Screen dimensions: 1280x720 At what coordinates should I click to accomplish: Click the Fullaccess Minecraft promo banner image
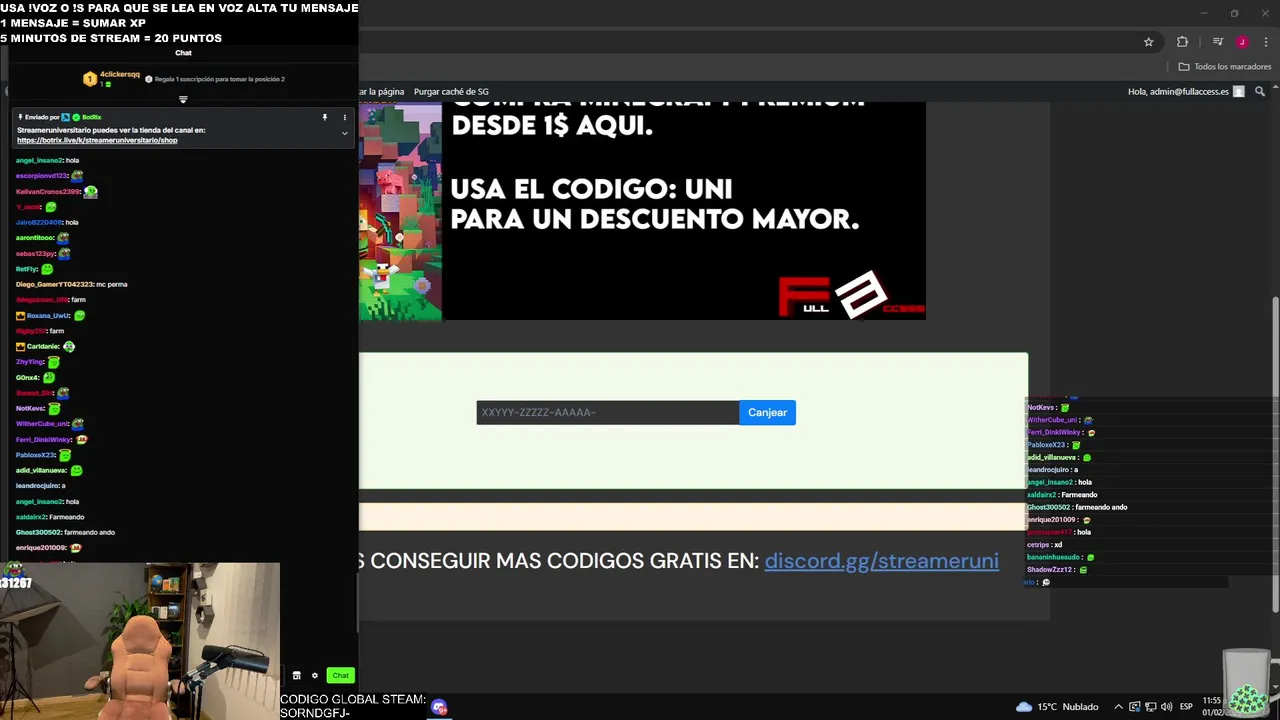point(642,211)
